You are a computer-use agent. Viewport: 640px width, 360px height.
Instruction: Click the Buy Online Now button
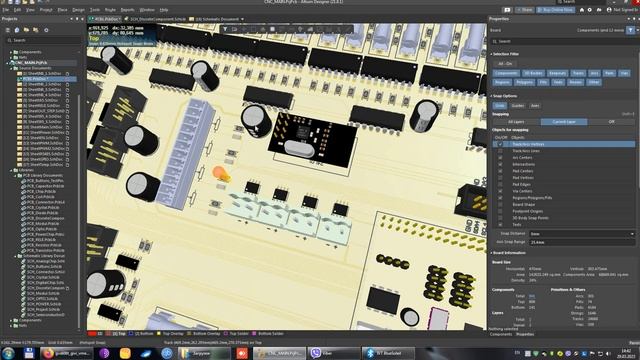pyautogui.click(x=556, y=10)
